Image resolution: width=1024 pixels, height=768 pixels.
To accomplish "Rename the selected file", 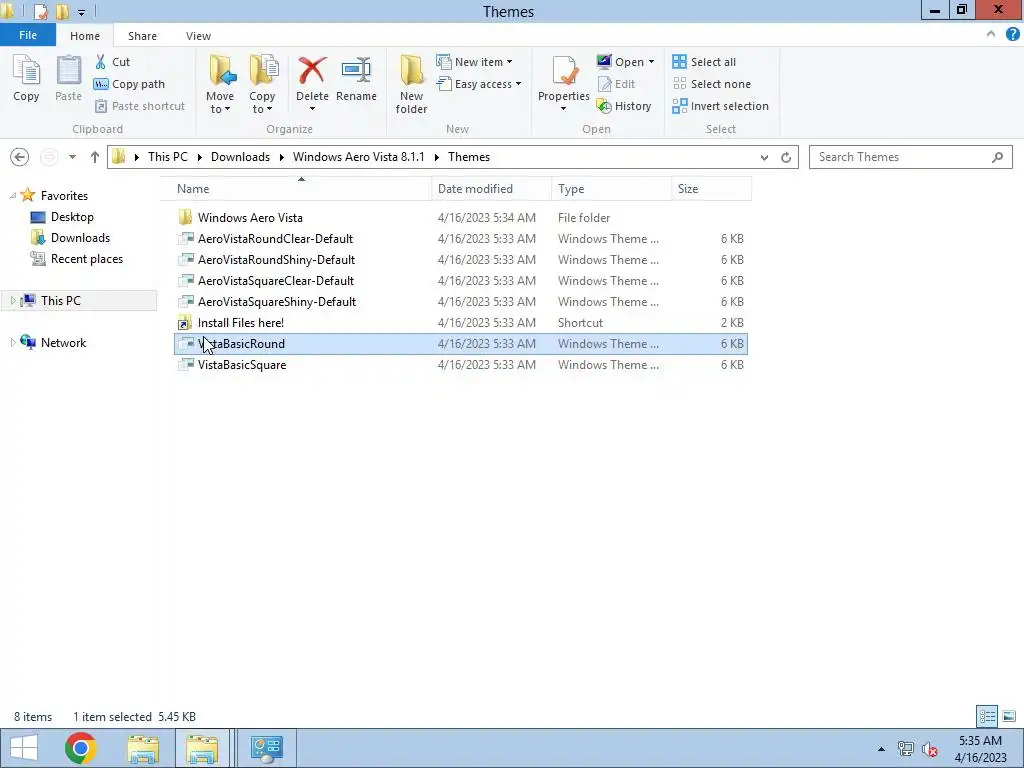I will 356,78.
